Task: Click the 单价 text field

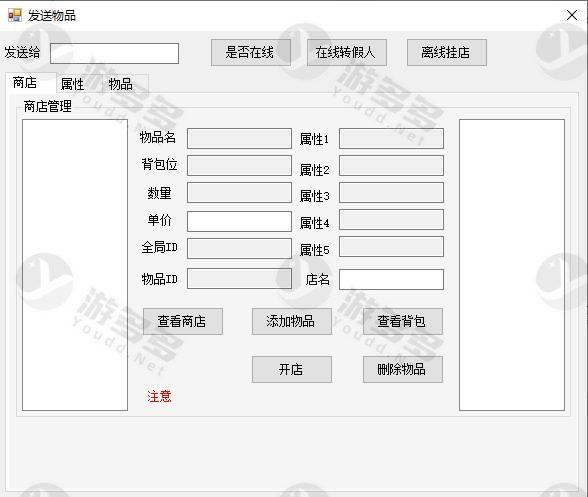Action: pos(239,221)
